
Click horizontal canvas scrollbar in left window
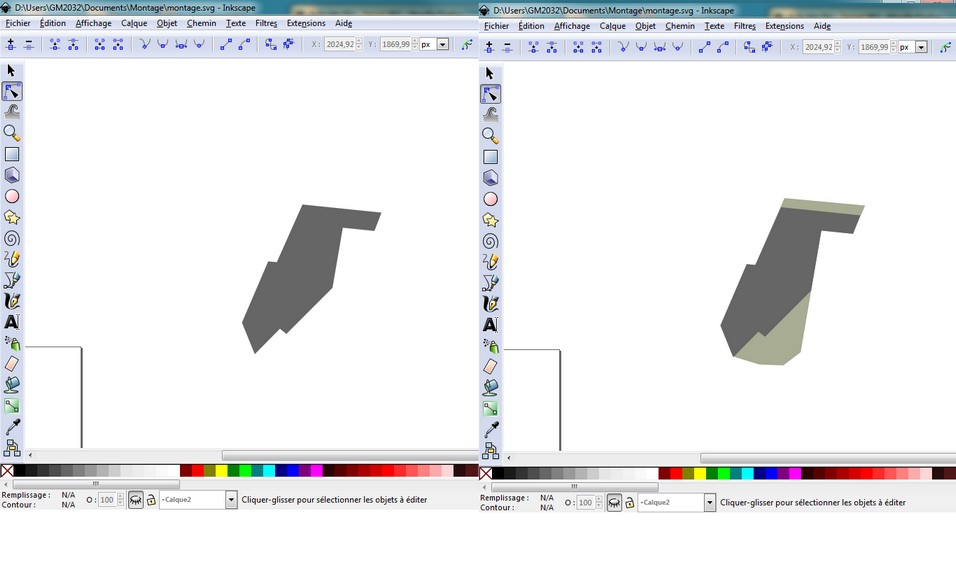[x=350, y=455]
